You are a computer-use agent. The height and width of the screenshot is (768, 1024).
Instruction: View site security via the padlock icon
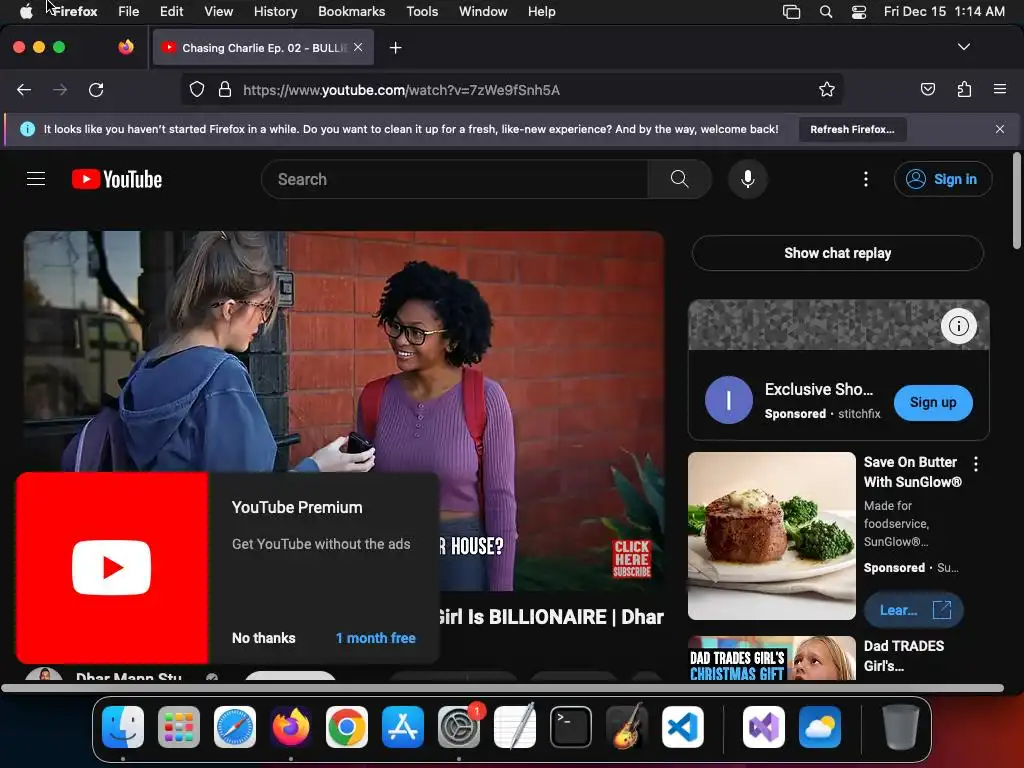tap(225, 89)
